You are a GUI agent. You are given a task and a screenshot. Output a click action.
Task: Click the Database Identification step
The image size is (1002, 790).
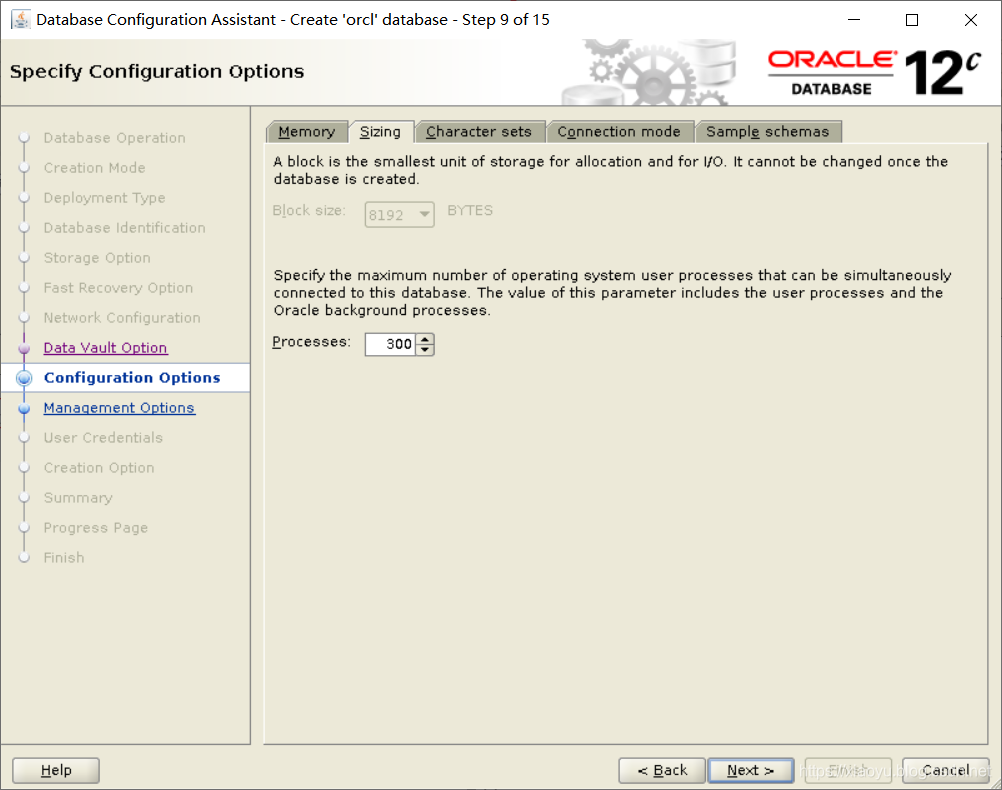tap(125, 228)
